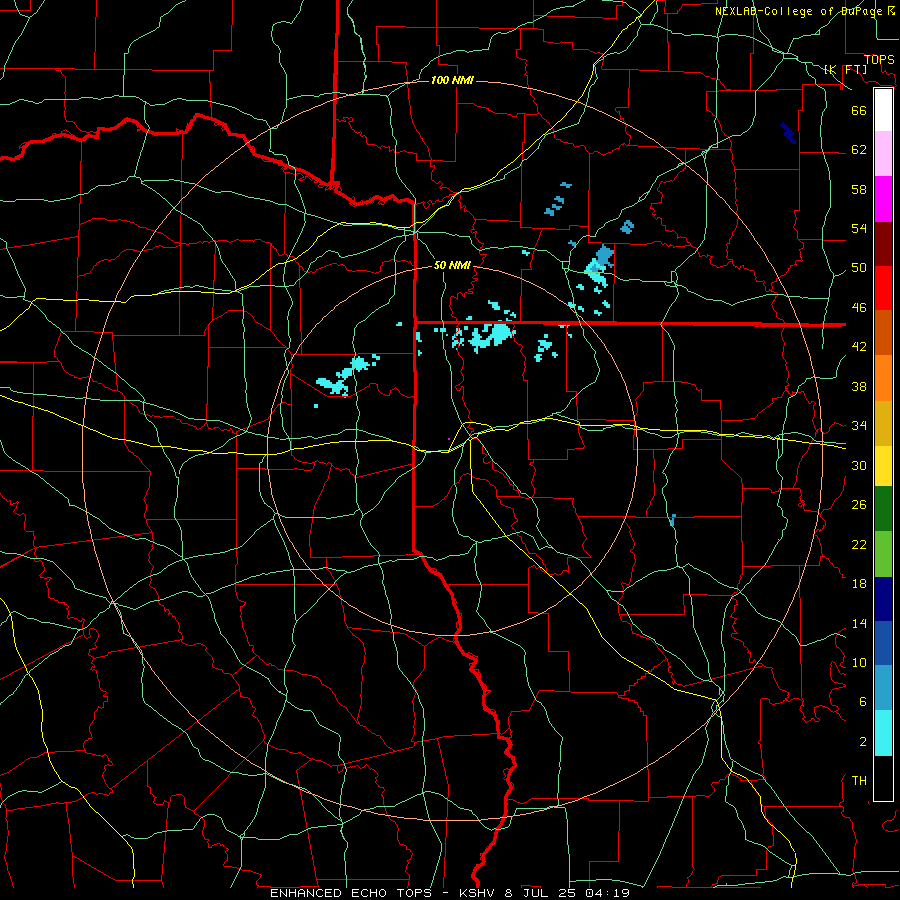The height and width of the screenshot is (900, 900).
Task: Click the legend value 34
Action: click(859, 425)
